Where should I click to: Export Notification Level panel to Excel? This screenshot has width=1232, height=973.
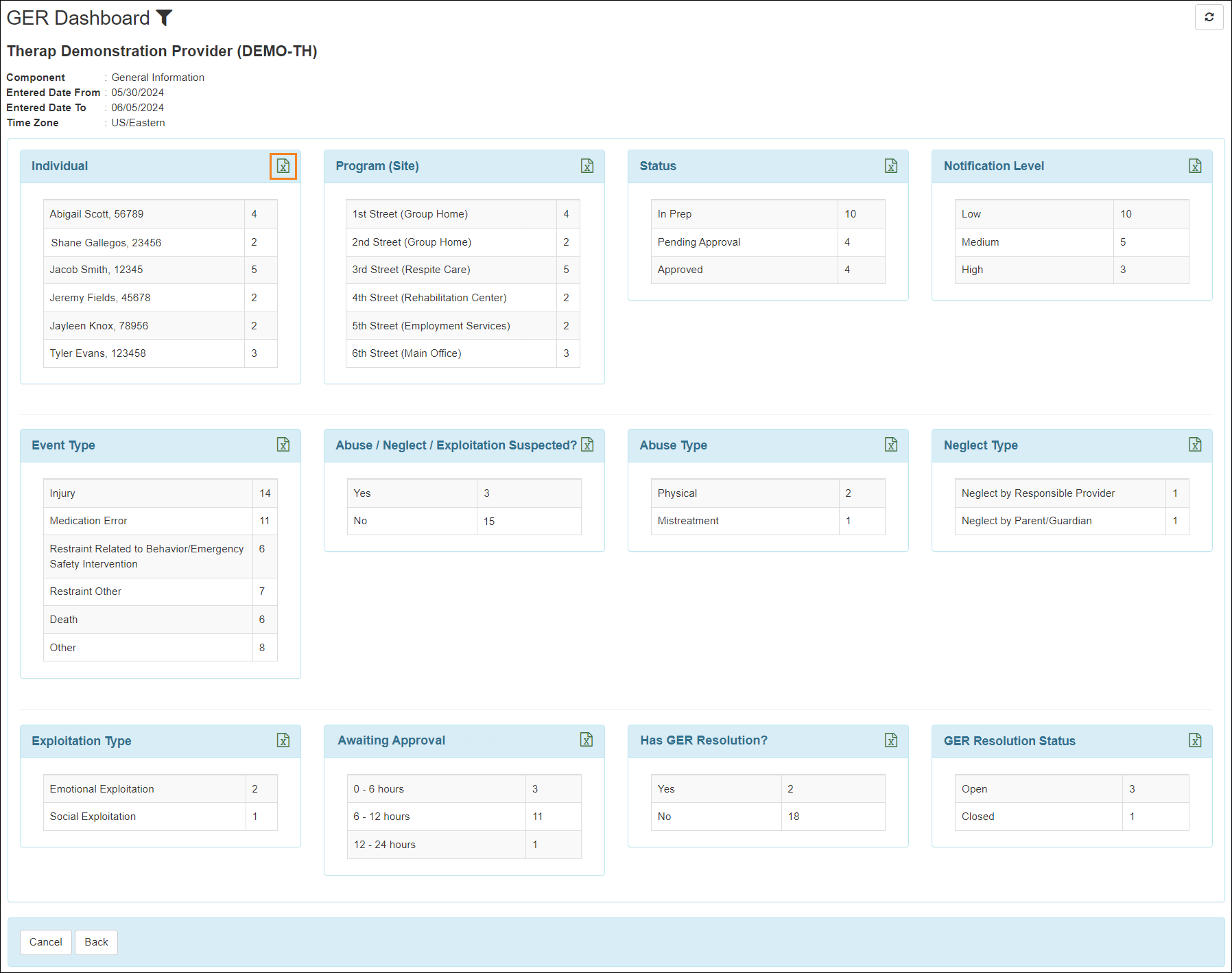point(1195,166)
